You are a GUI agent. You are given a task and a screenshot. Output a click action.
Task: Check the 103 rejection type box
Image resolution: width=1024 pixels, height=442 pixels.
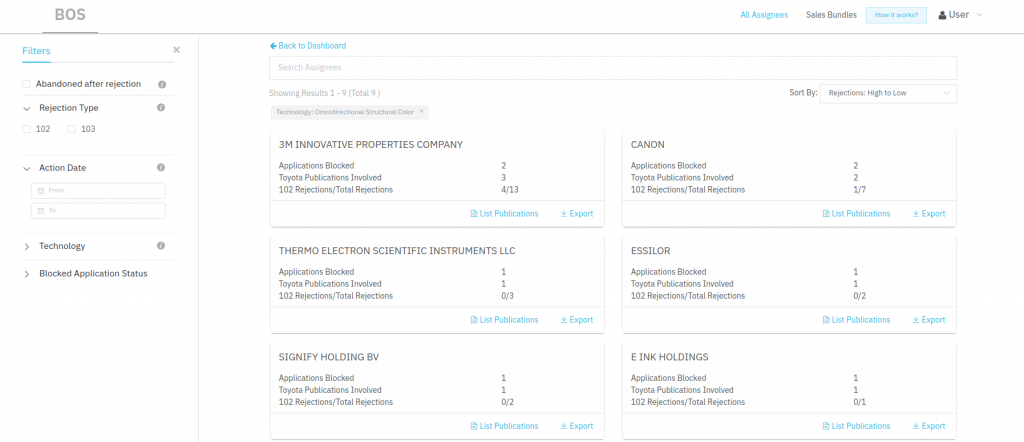coord(71,129)
